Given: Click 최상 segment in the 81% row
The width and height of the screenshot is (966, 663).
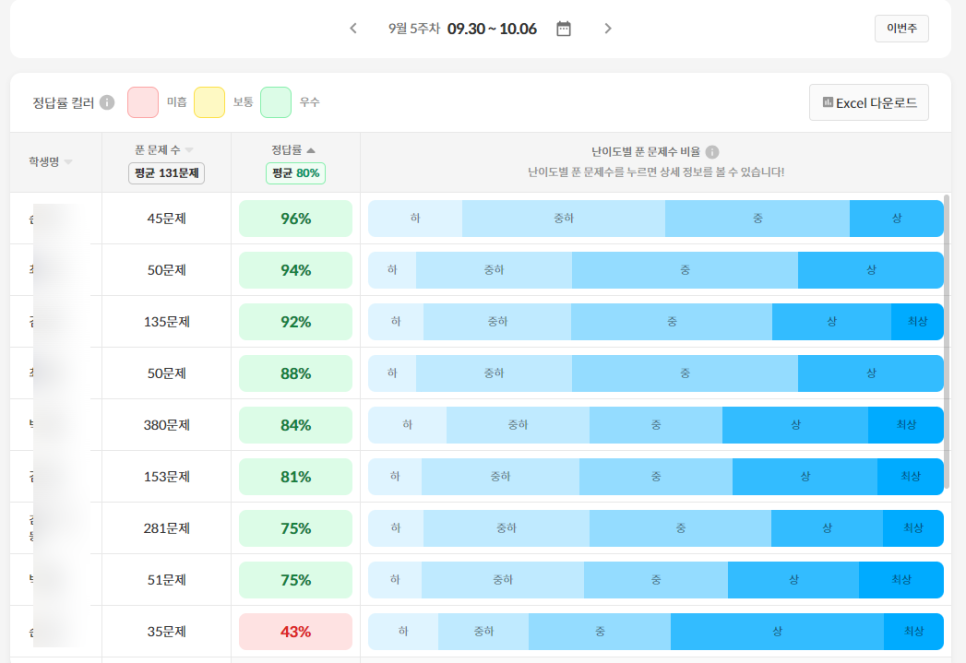Looking at the screenshot, I should tap(911, 476).
